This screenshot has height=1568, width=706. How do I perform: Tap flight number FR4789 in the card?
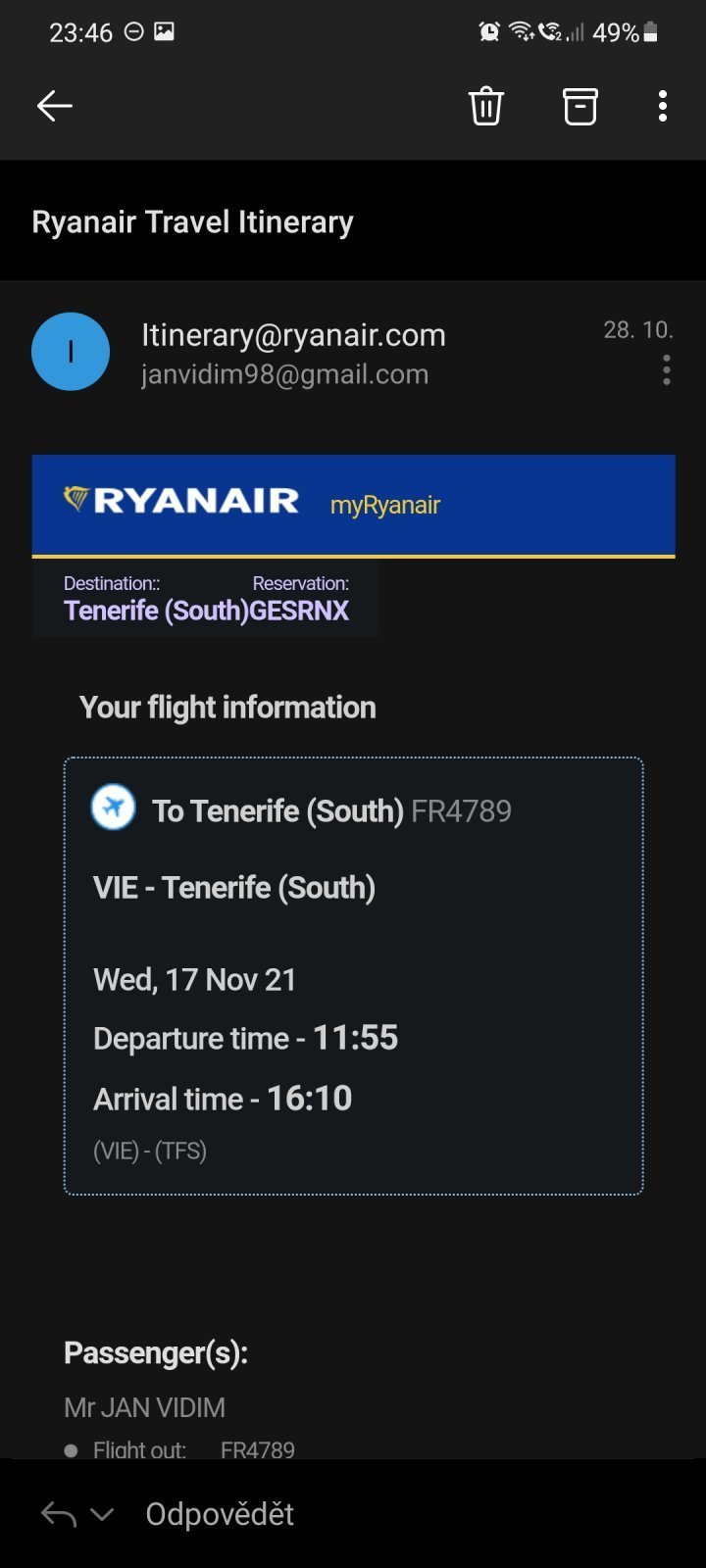click(x=461, y=811)
